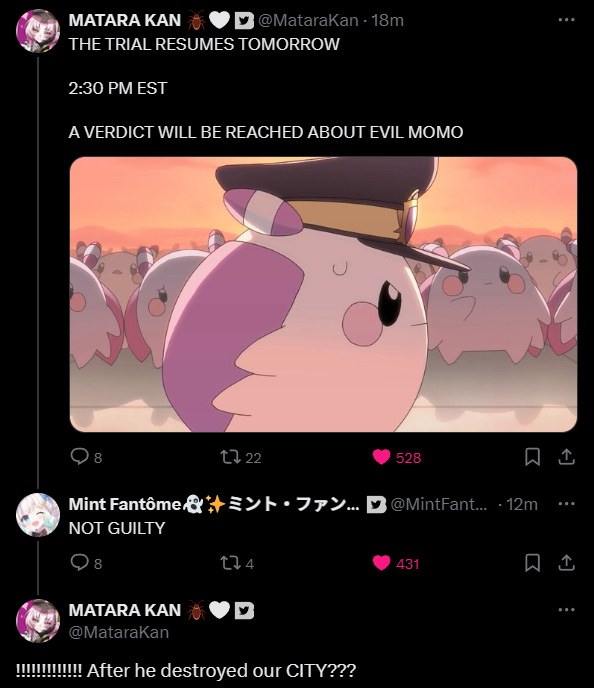594x688 pixels.
Task: Open more options on Mint Fantôme's tweet
Action: 566,504
